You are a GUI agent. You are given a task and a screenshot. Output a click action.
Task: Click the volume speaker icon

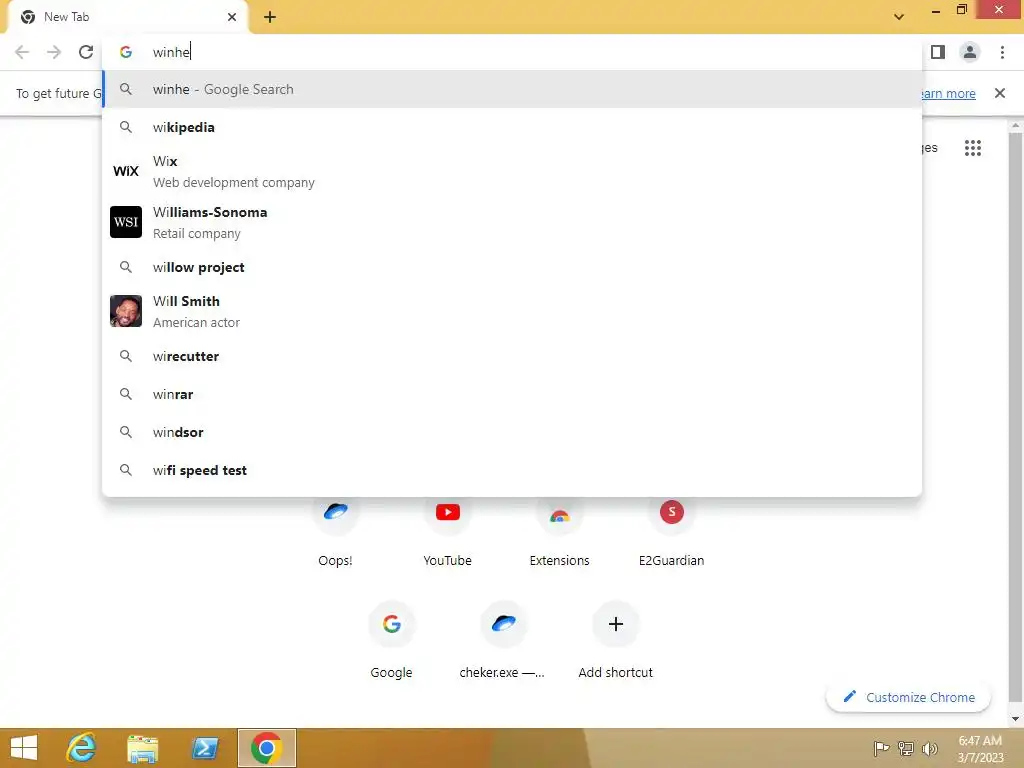tap(930, 748)
